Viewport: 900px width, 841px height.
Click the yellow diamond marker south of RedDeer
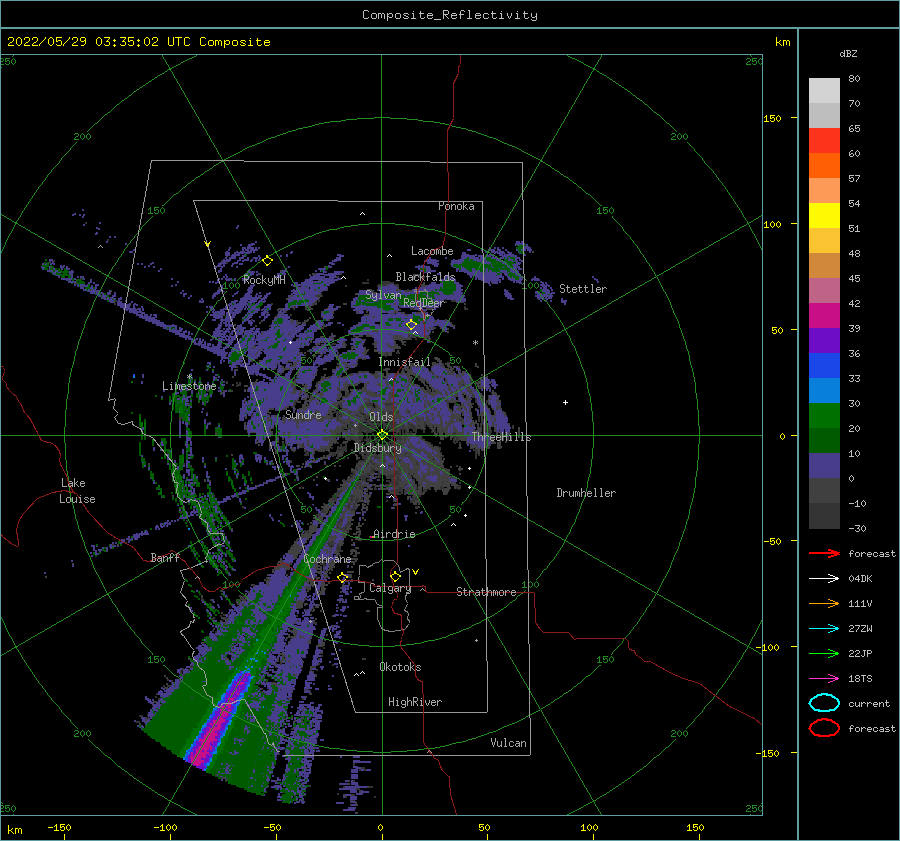tap(411, 324)
